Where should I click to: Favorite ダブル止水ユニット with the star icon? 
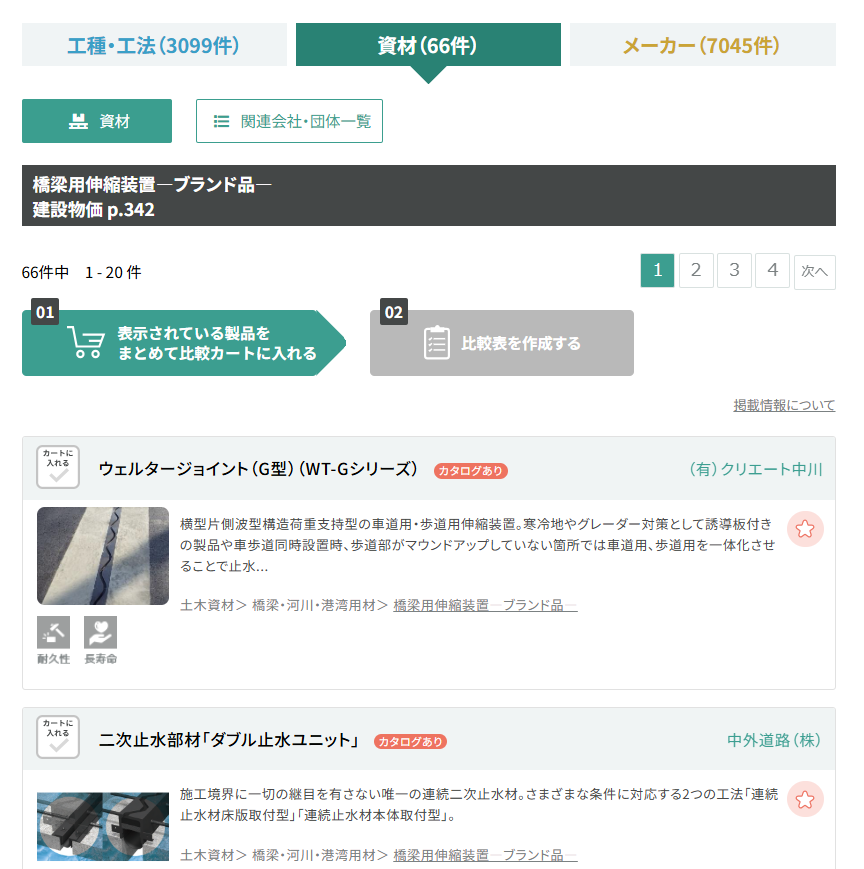coord(805,799)
